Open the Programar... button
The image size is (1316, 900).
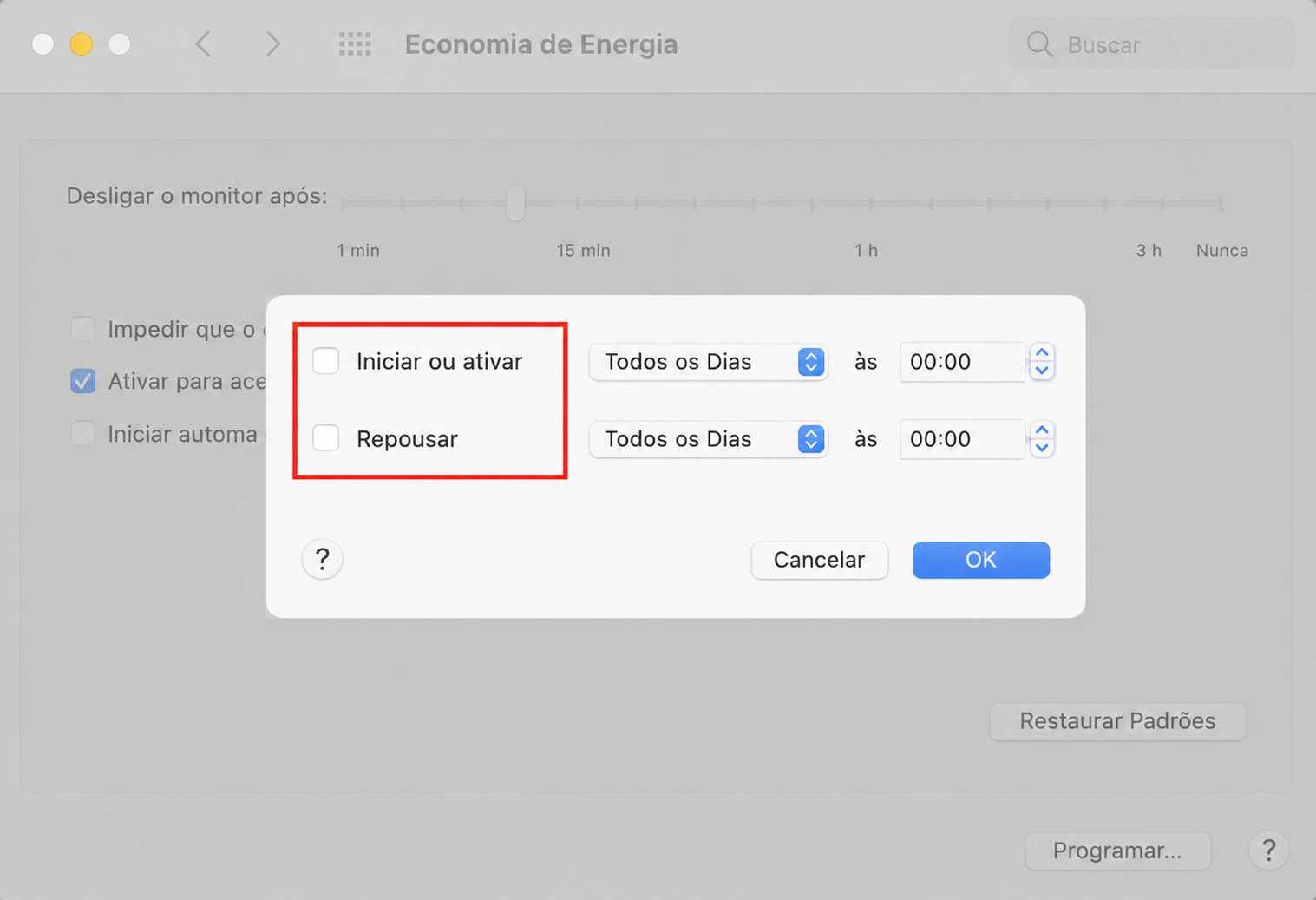click(1117, 851)
